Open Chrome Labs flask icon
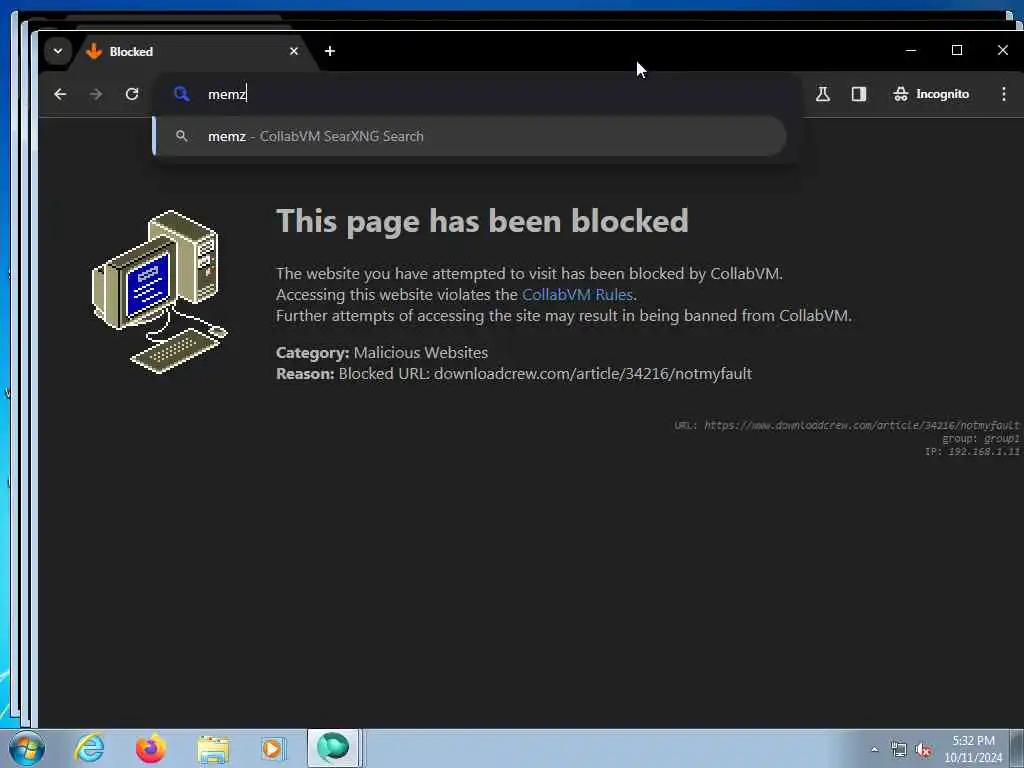 pyautogui.click(x=823, y=94)
